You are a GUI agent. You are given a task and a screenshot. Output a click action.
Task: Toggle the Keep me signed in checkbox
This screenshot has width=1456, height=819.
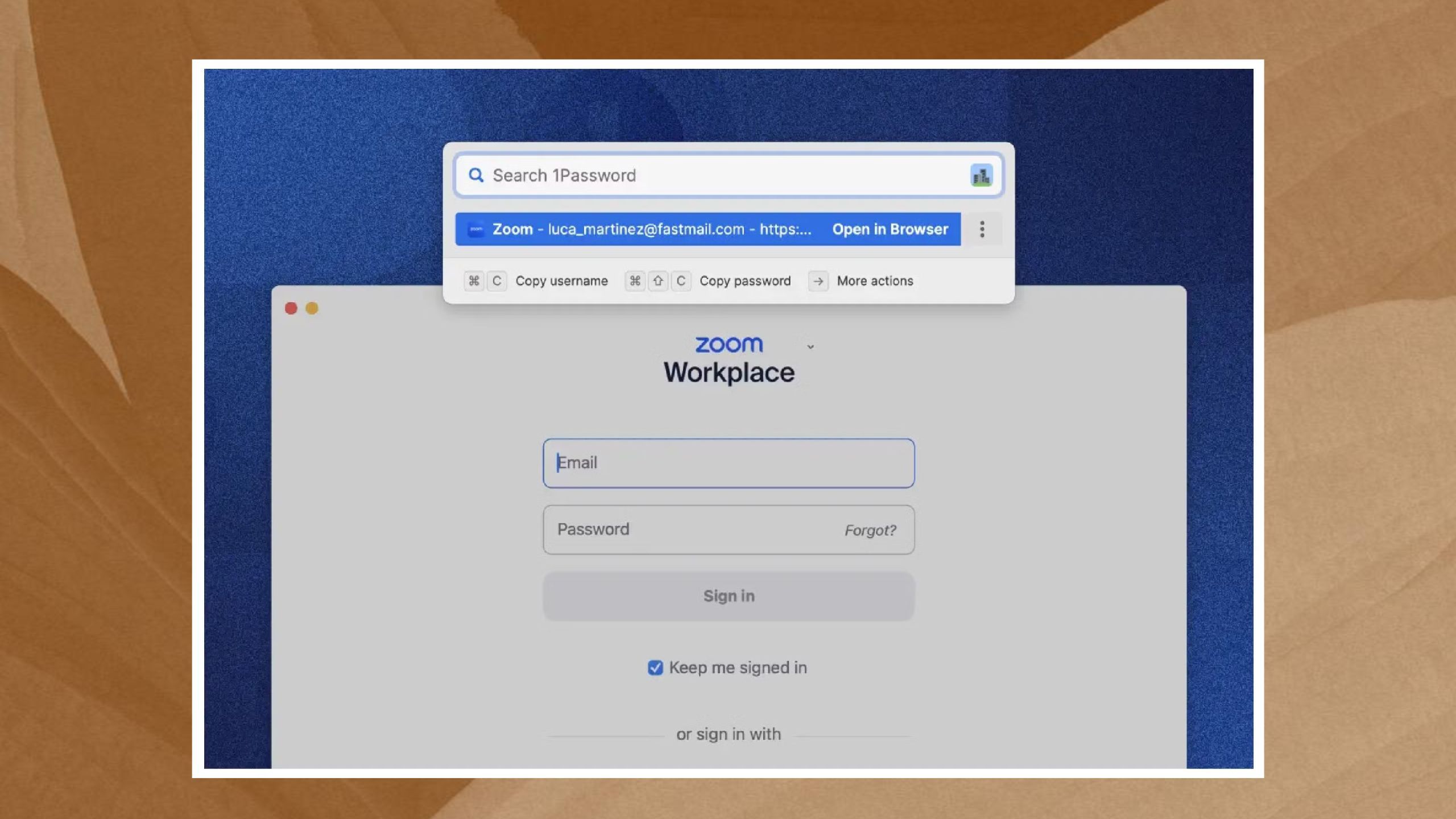point(656,667)
